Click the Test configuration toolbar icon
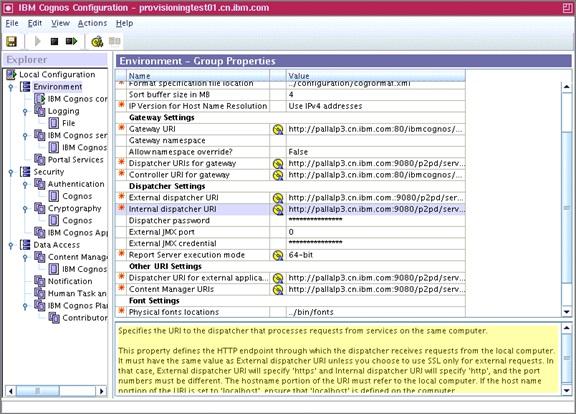Viewport: 576px width, 414px height. [x=97, y=42]
